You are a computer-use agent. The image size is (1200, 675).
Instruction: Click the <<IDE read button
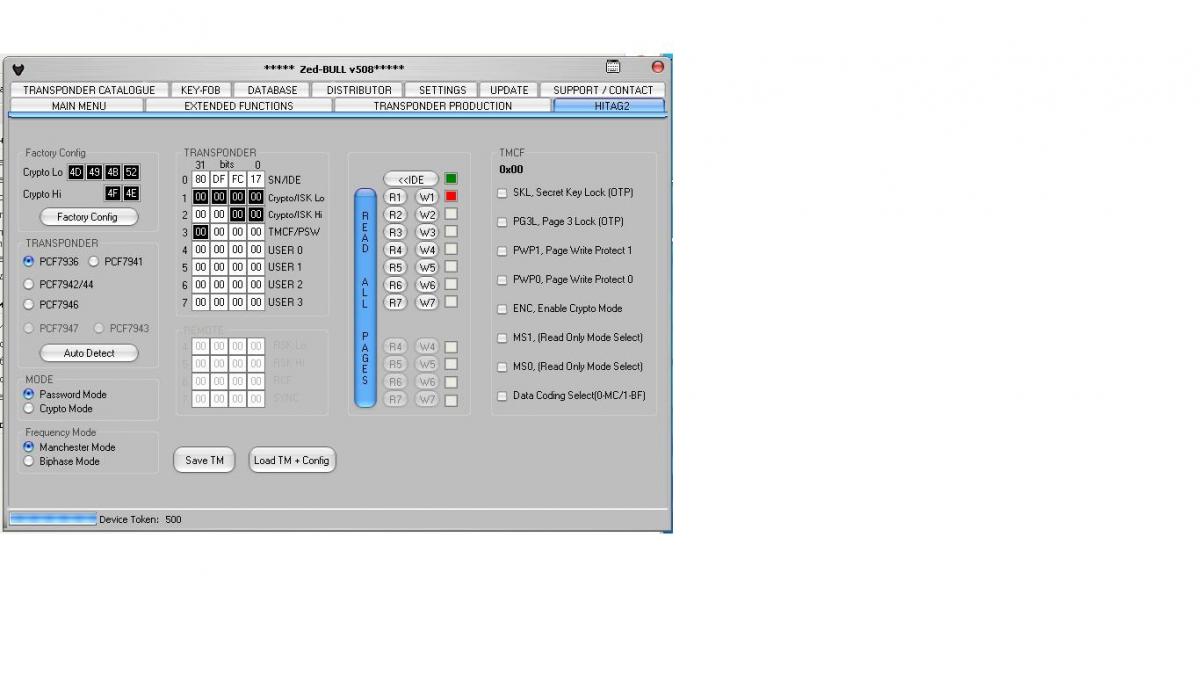pyautogui.click(x=411, y=179)
